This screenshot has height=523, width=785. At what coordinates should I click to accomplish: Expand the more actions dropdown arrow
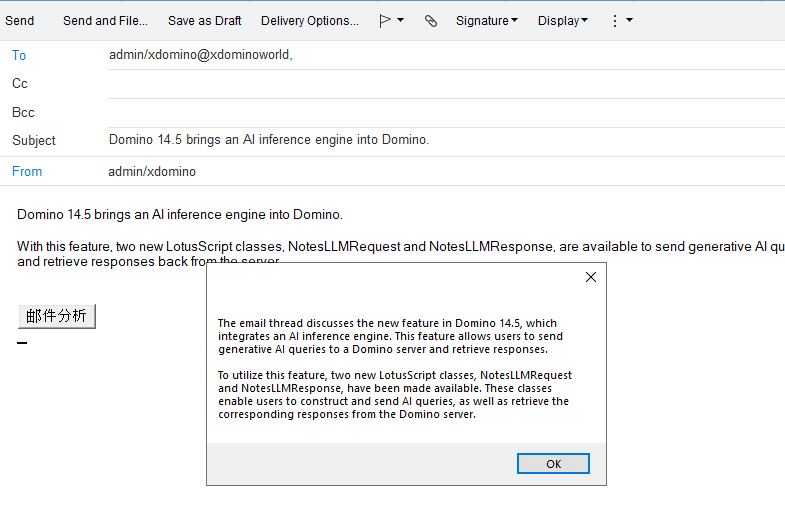[x=630, y=21]
